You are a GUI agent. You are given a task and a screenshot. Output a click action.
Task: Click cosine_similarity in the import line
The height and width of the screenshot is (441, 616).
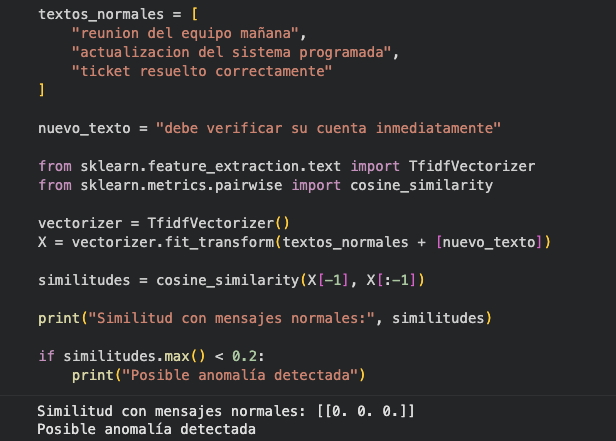[x=421, y=185]
